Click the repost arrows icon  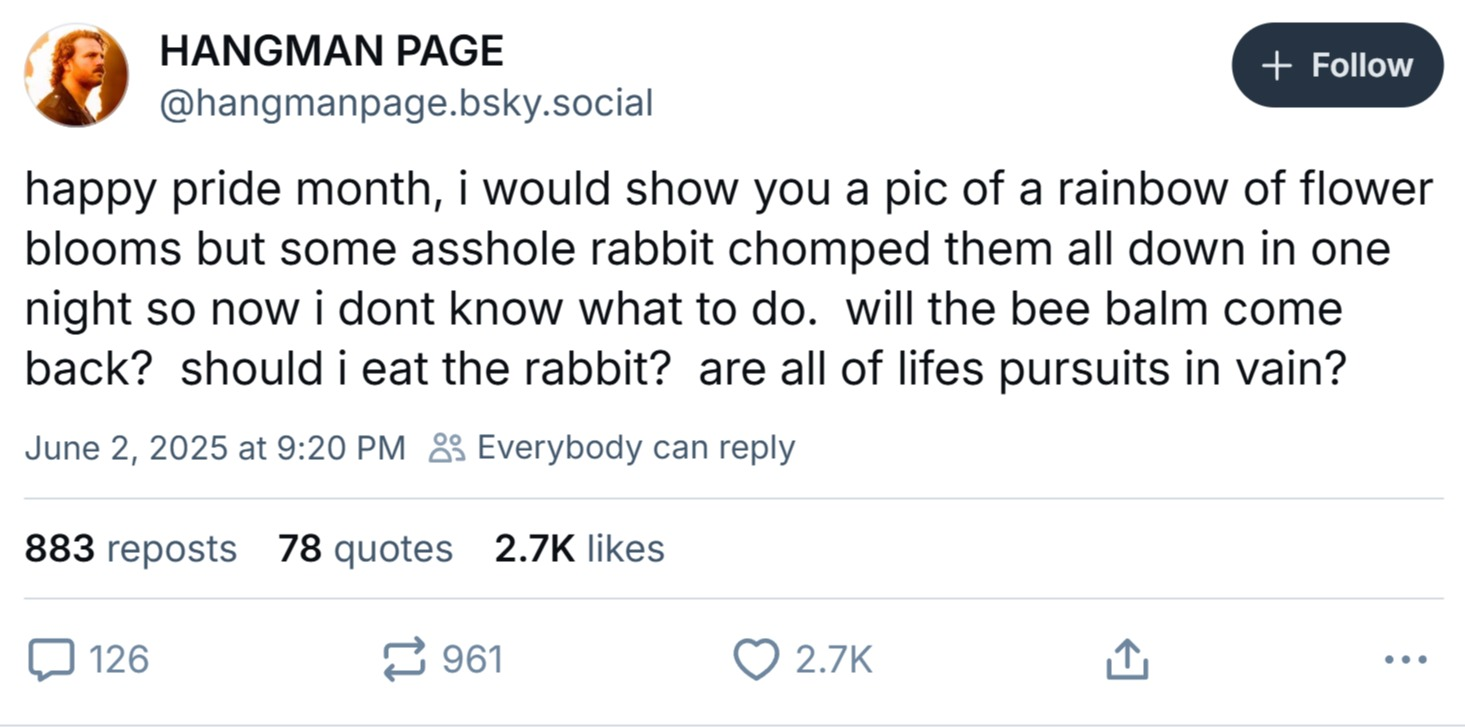point(405,660)
